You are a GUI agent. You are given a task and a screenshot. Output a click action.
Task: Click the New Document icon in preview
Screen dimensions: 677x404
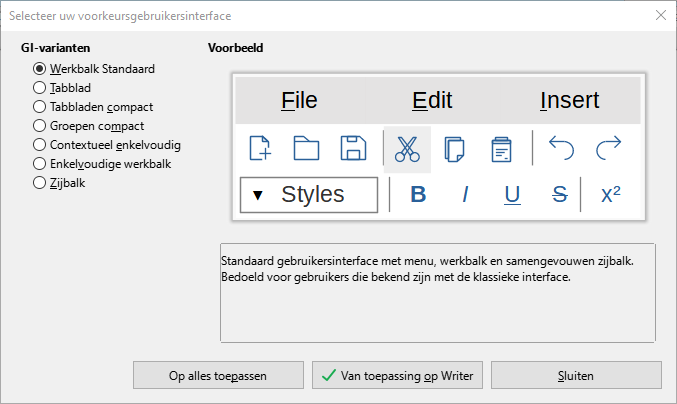(260, 149)
